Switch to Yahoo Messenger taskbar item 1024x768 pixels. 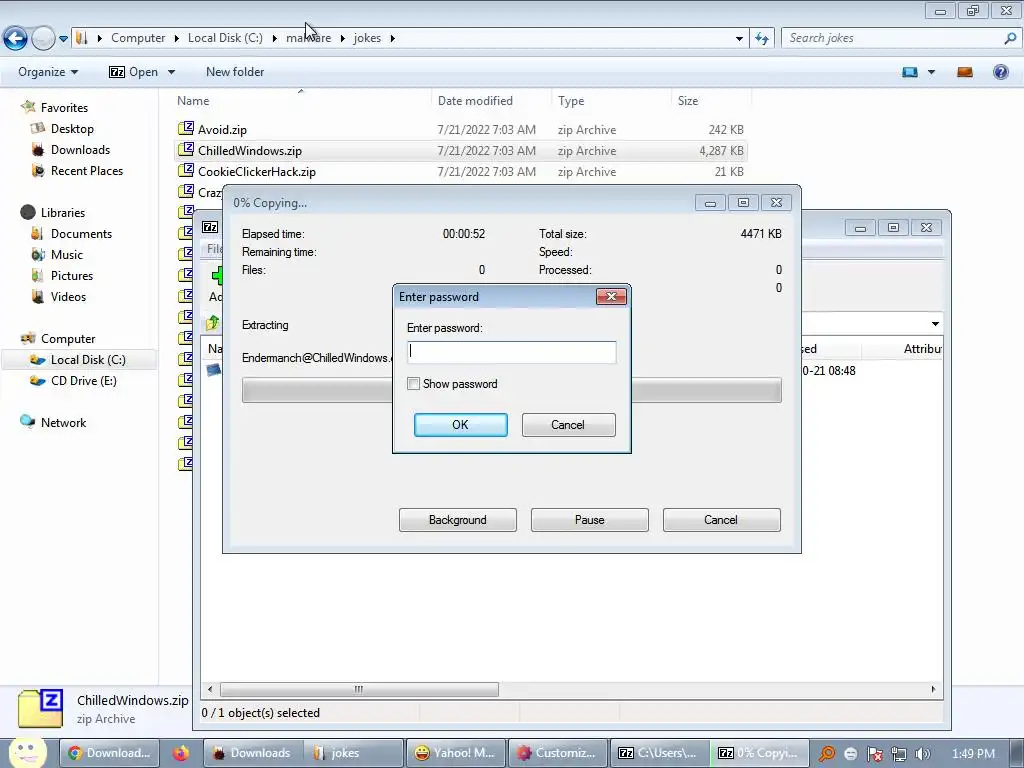point(455,753)
